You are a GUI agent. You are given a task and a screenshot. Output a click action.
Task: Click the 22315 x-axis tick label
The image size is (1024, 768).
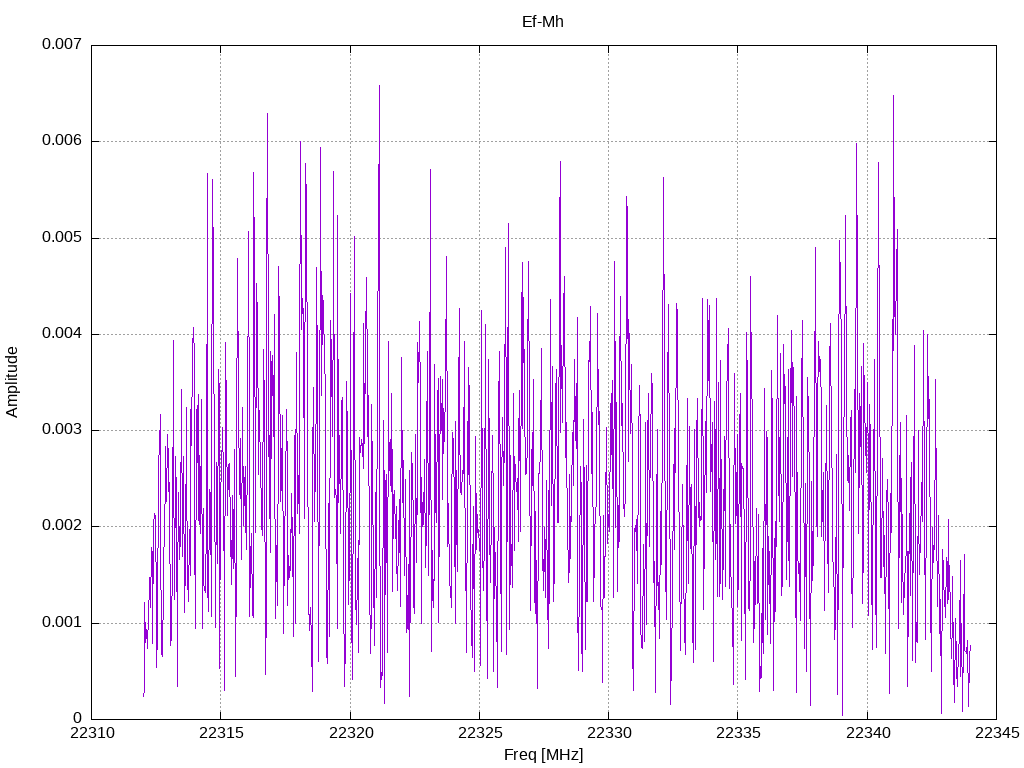(221, 733)
